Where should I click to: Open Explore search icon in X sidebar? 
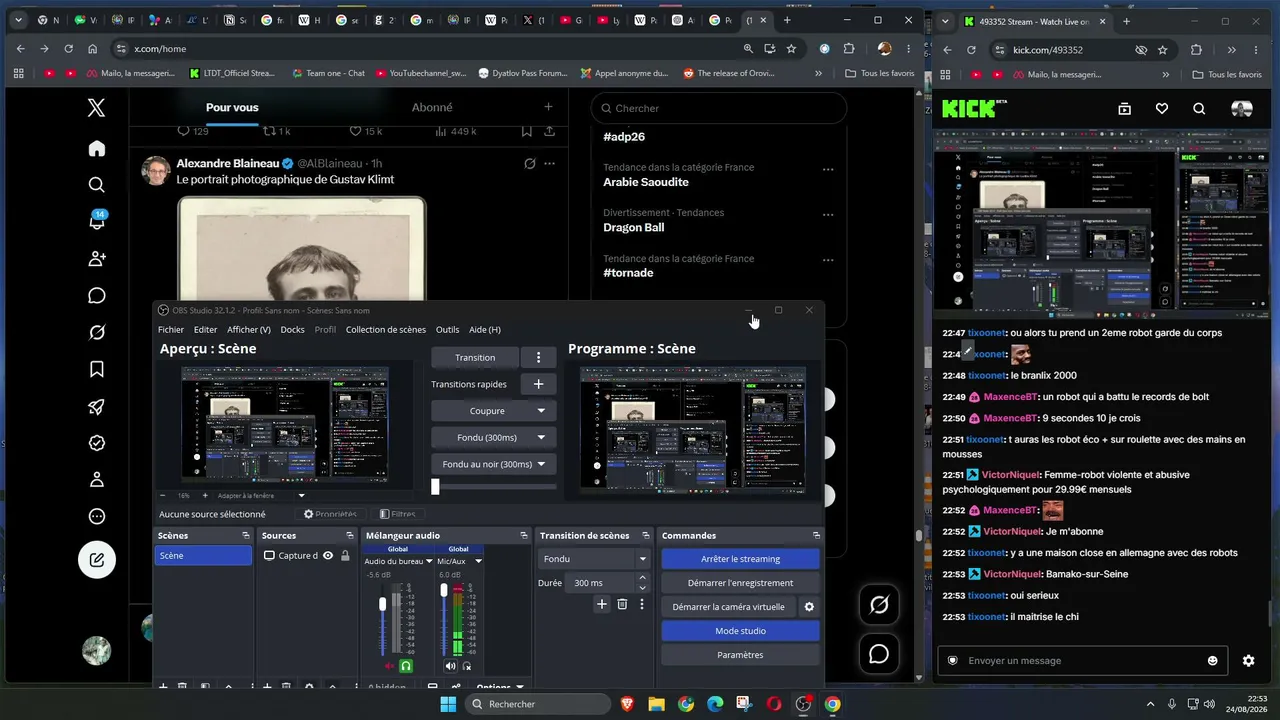pos(97,185)
